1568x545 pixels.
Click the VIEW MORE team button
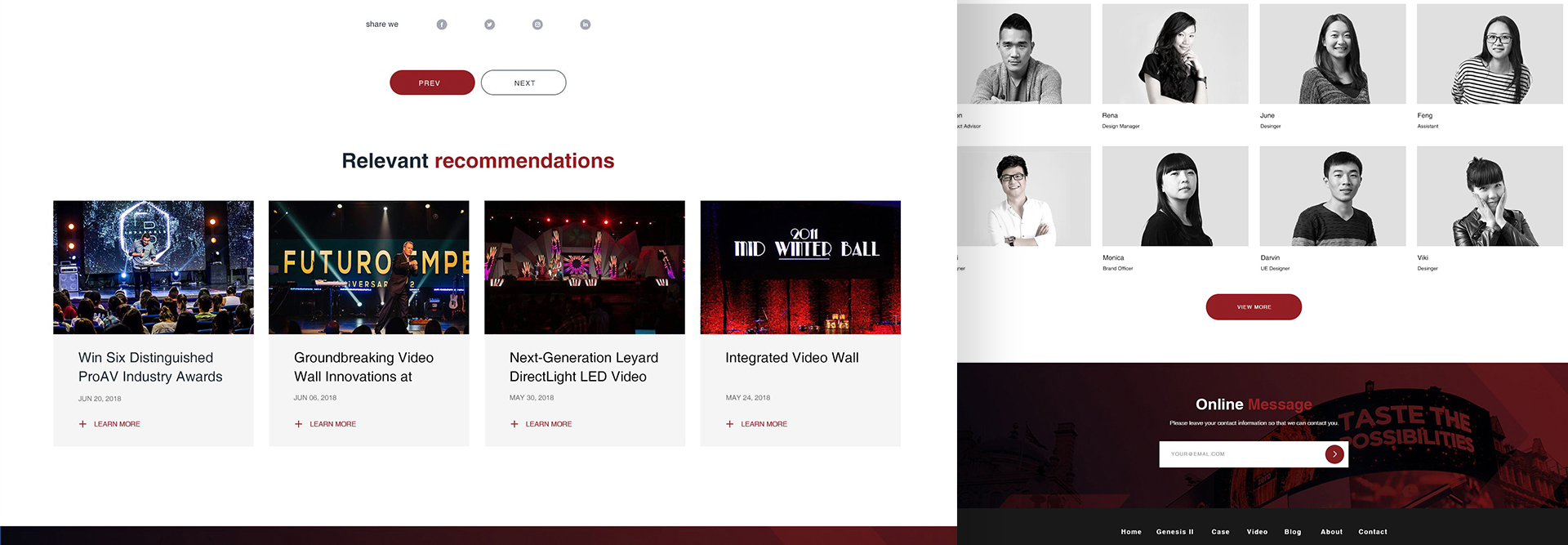pos(1253,307)
